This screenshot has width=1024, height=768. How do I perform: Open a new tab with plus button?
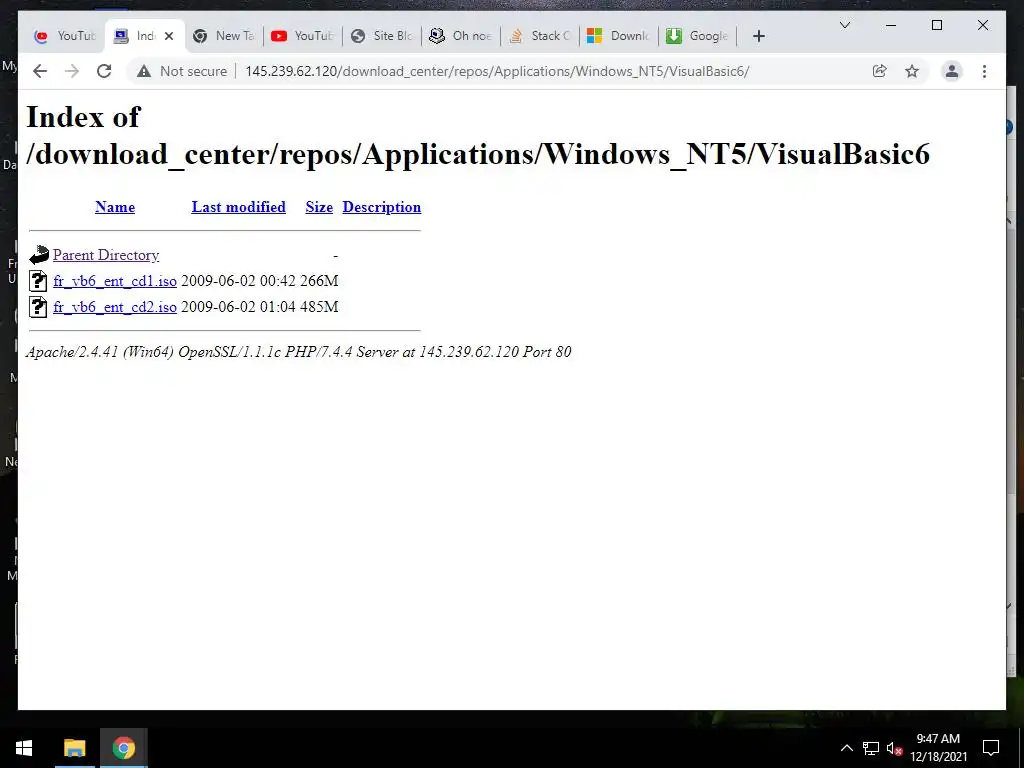pos(758,36)
